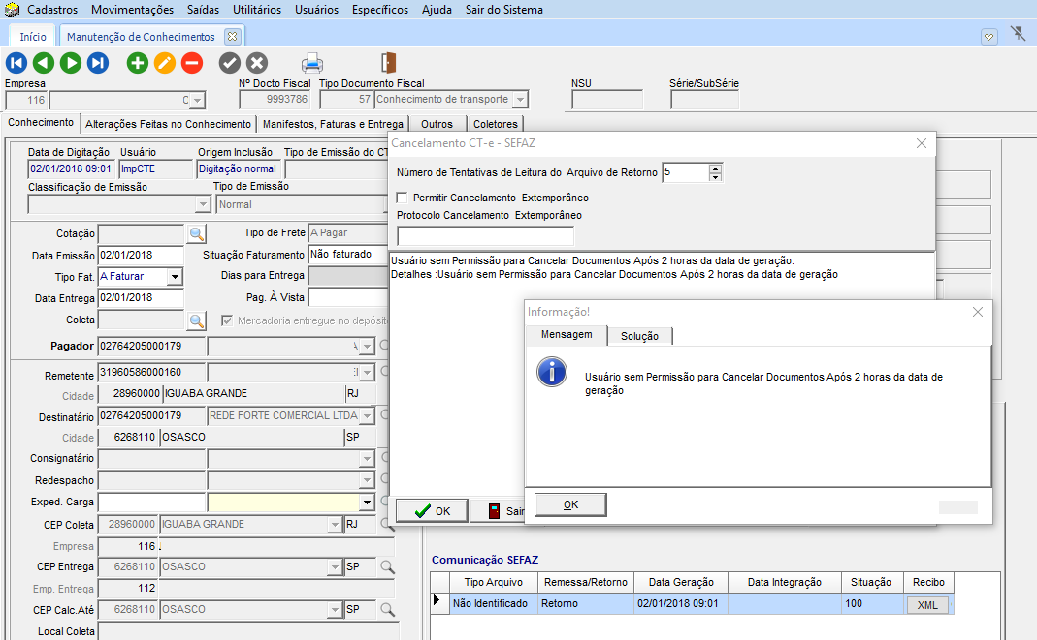This screenshot has width=1037, height=640.
Task: Open the Tipo Fat. dropdown
Action: 175,276
